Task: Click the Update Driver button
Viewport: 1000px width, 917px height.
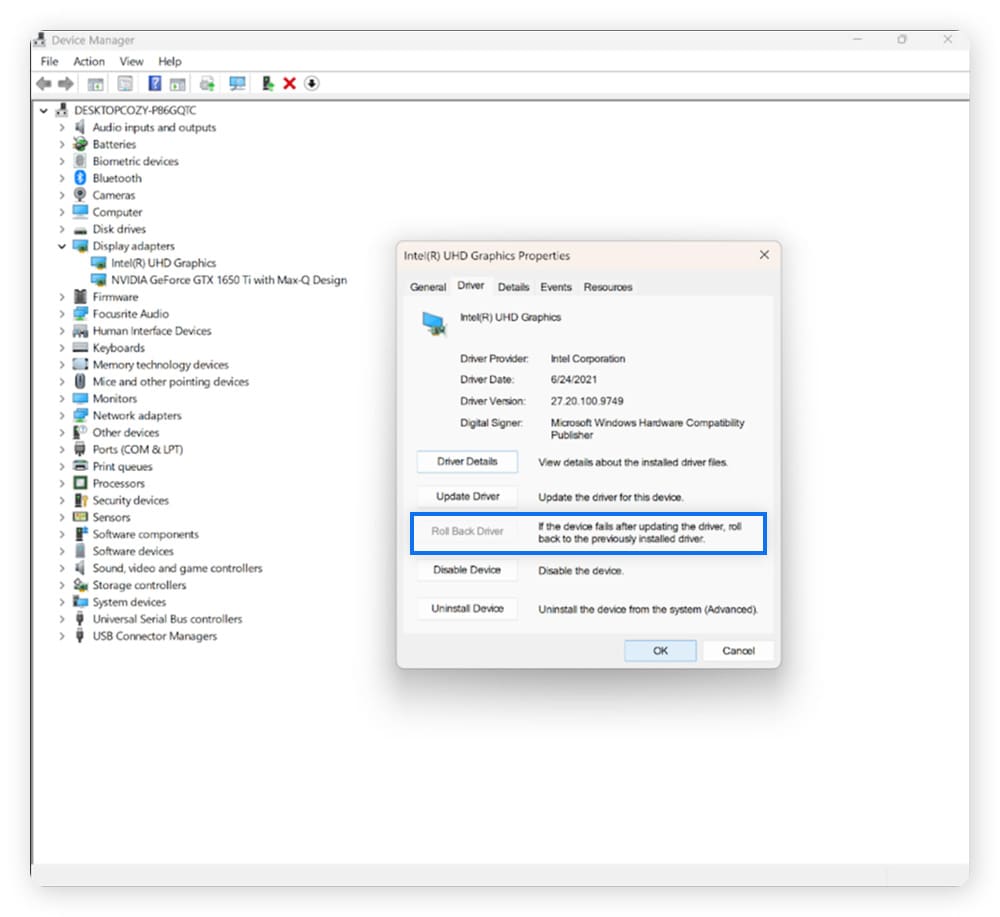Action: tap(467, 496)
